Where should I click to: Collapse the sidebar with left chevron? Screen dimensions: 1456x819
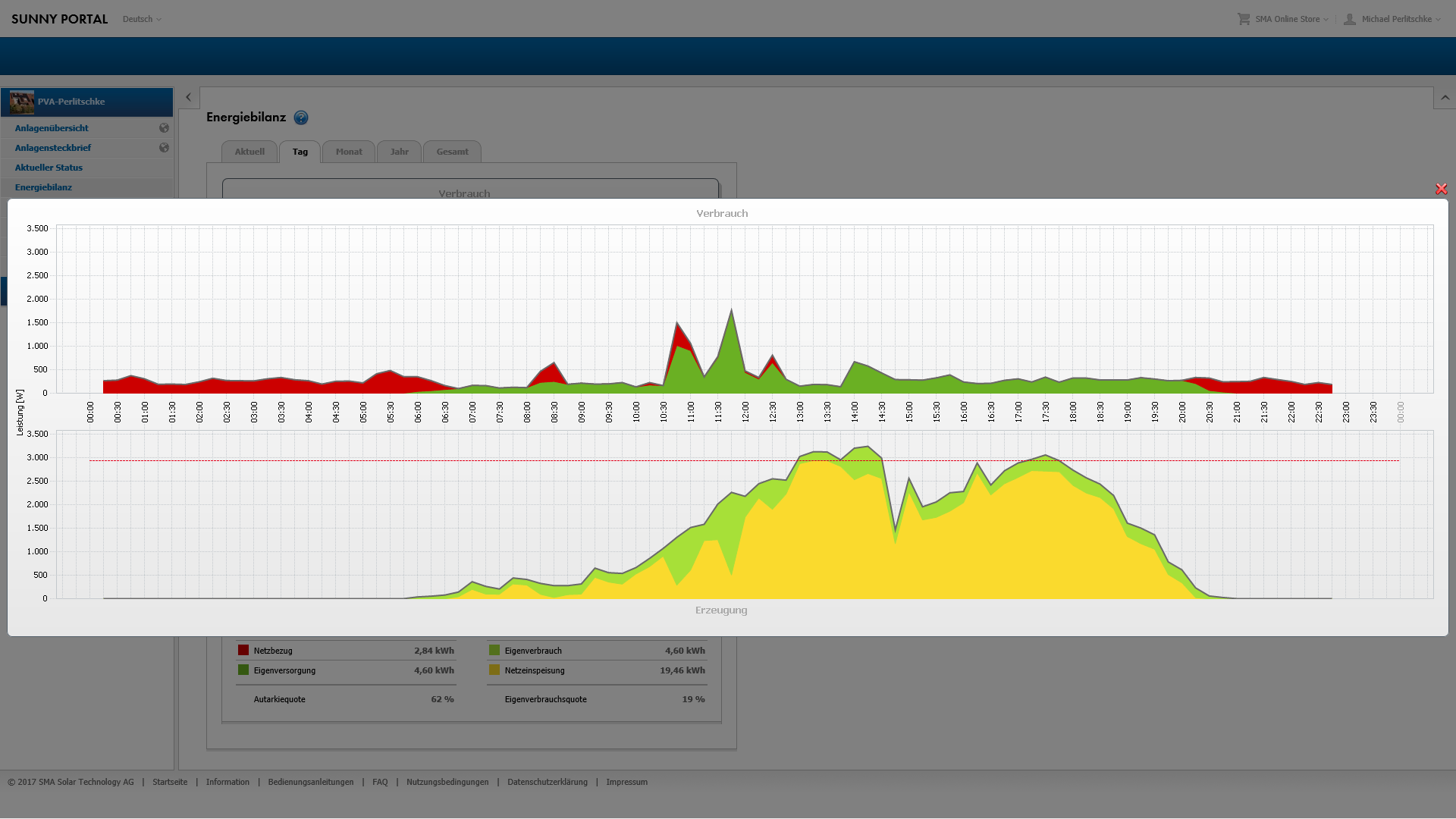click(x=189, y=97)
